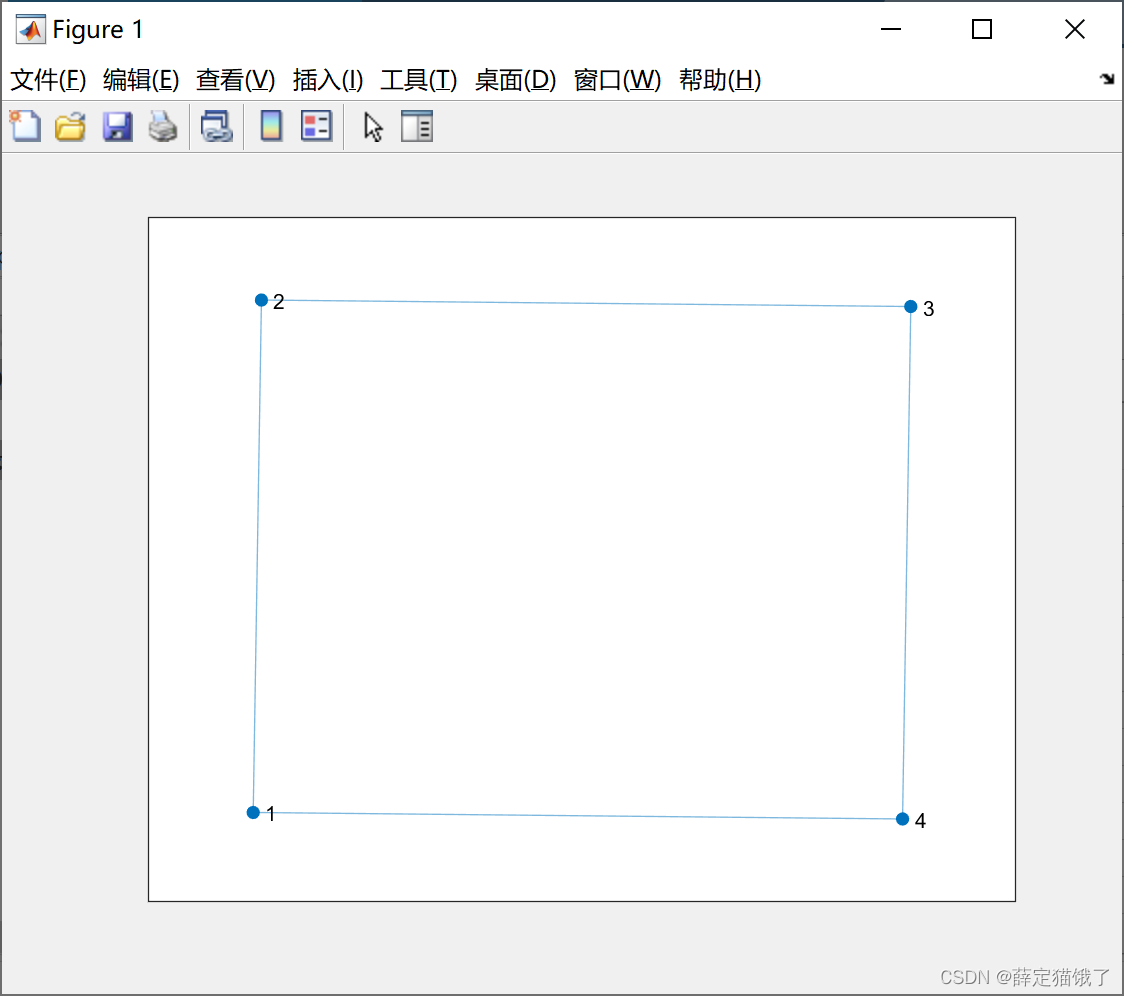The height and width of the screenshot is (996, 1124).
Task: Open the 窗口(W) menu
Action: point(617,80)
